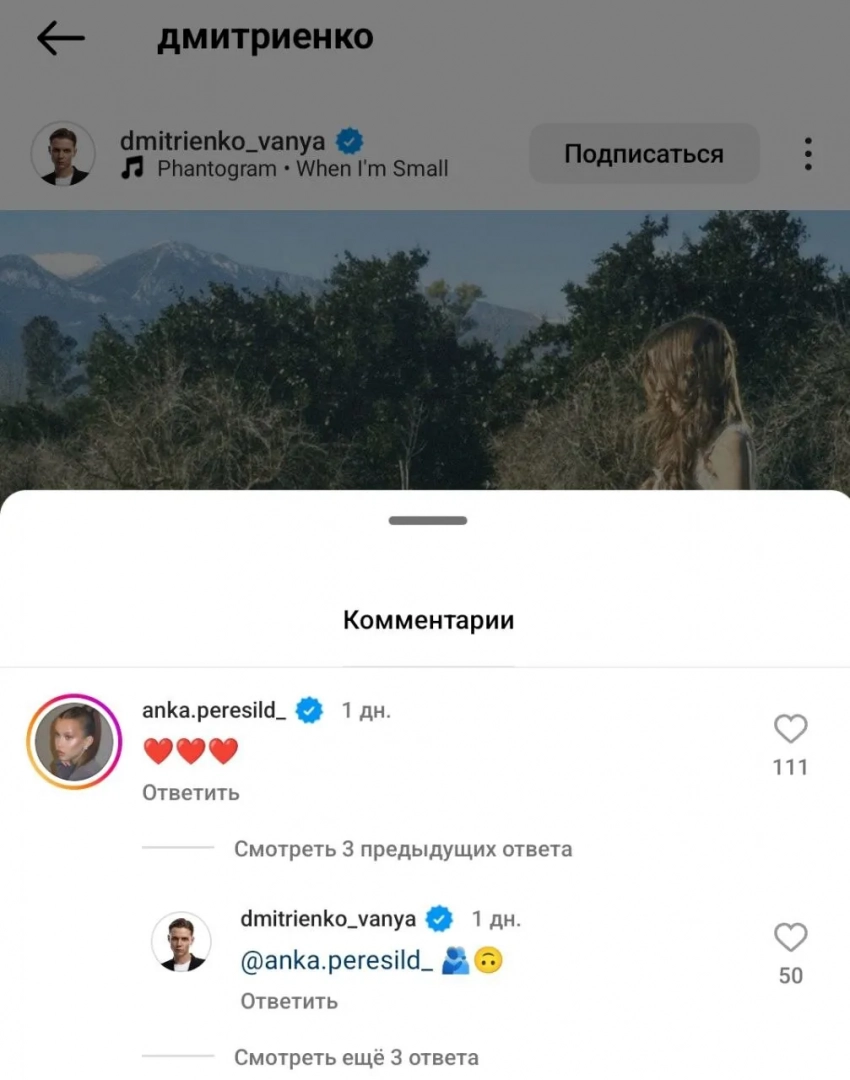Click the Подписаться follow button
The image size is (850, 1080).
[644, 154]
